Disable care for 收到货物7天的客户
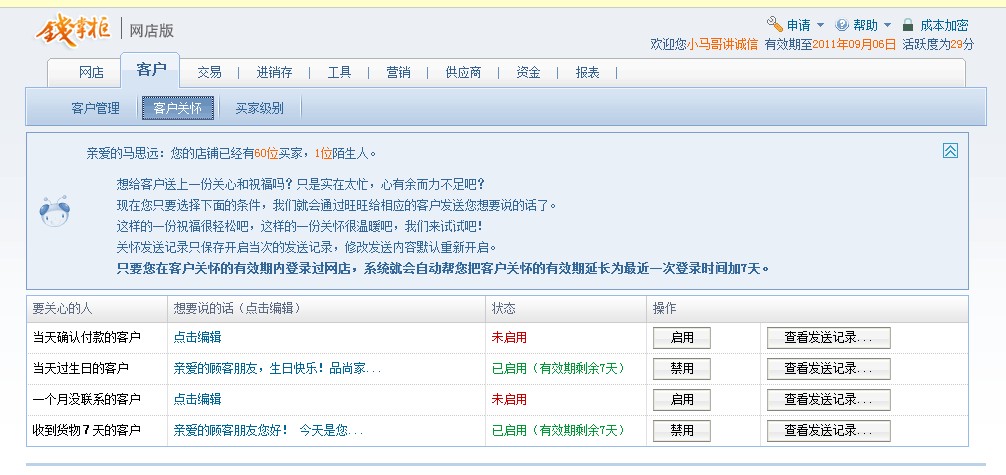1006x475 pixels. coord(682,430)
